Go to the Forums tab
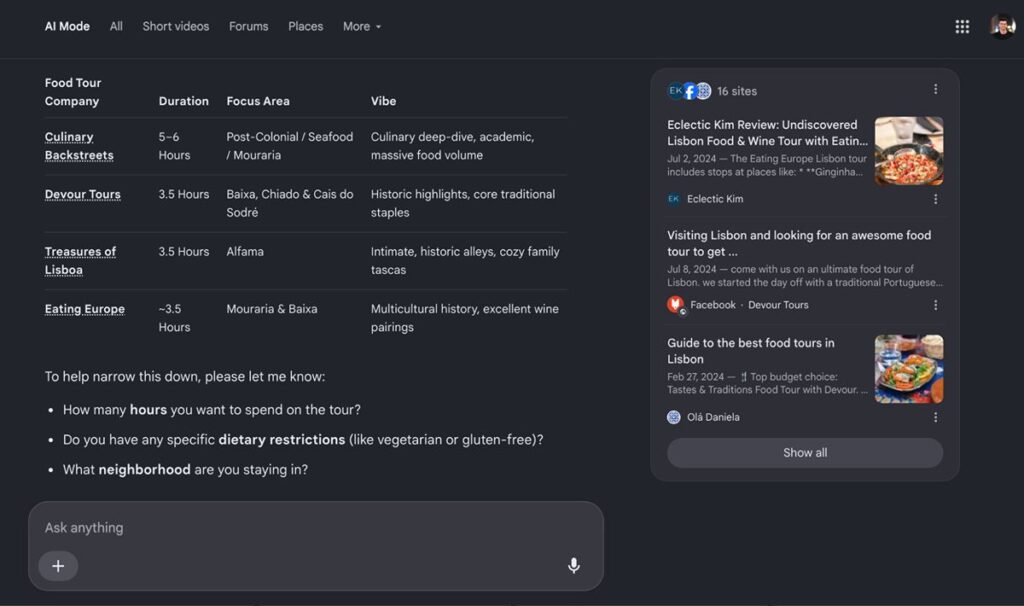Viewport: 1024px width, 606px height. tap(249, 27)
